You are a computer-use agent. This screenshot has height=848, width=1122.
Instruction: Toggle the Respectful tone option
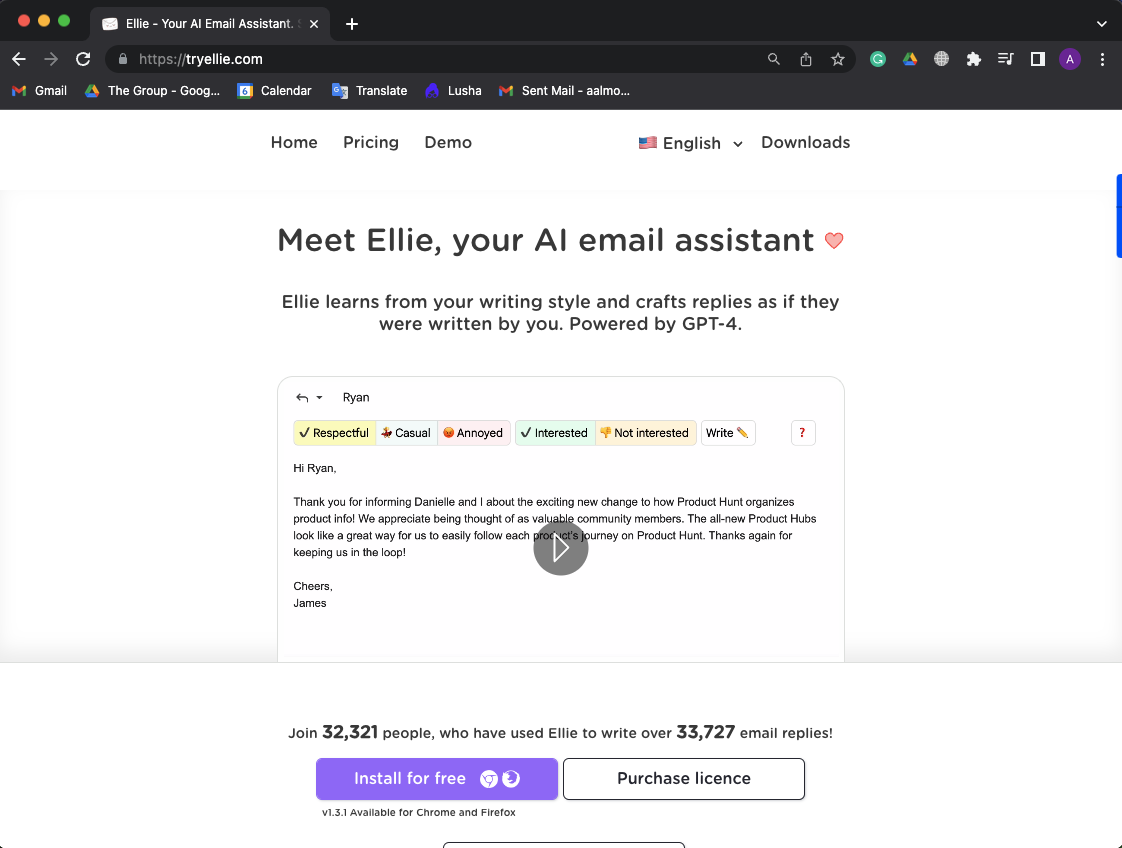pos(334,433)
